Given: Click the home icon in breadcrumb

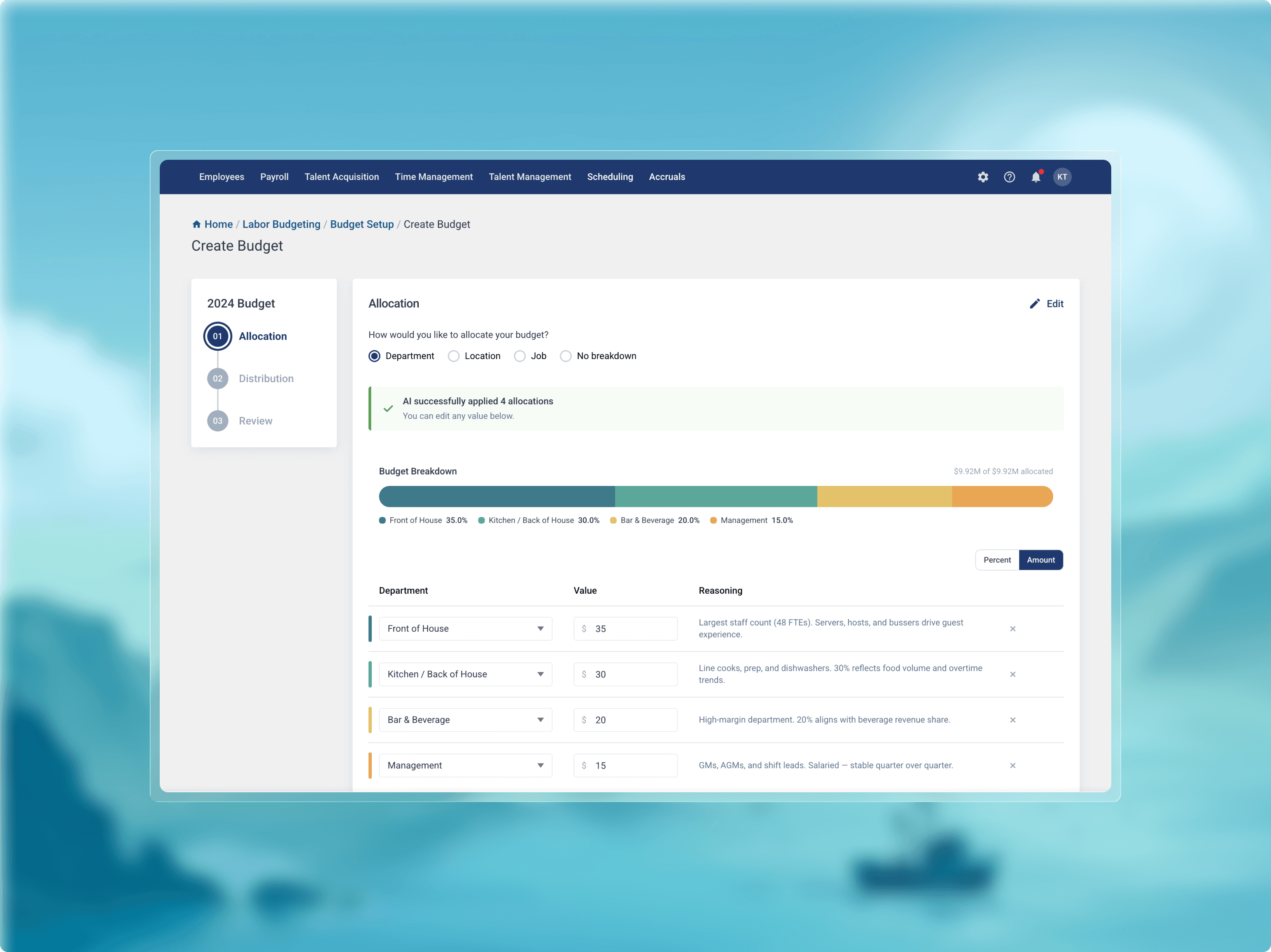Looking at the screenshot, I should click(196, 224).
